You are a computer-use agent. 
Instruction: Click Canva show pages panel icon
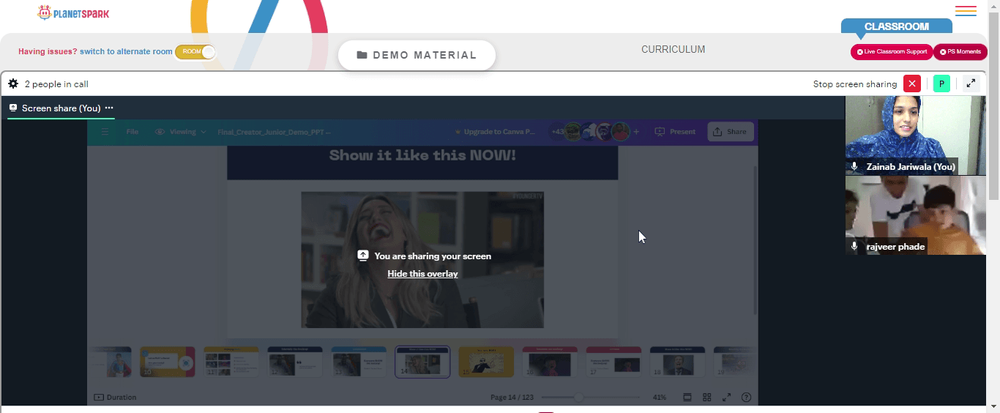(688, 397)
